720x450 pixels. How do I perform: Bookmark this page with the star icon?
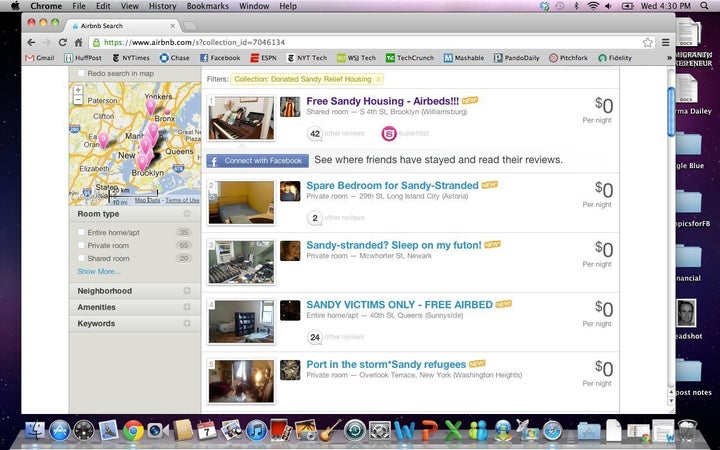pos(647,42)
